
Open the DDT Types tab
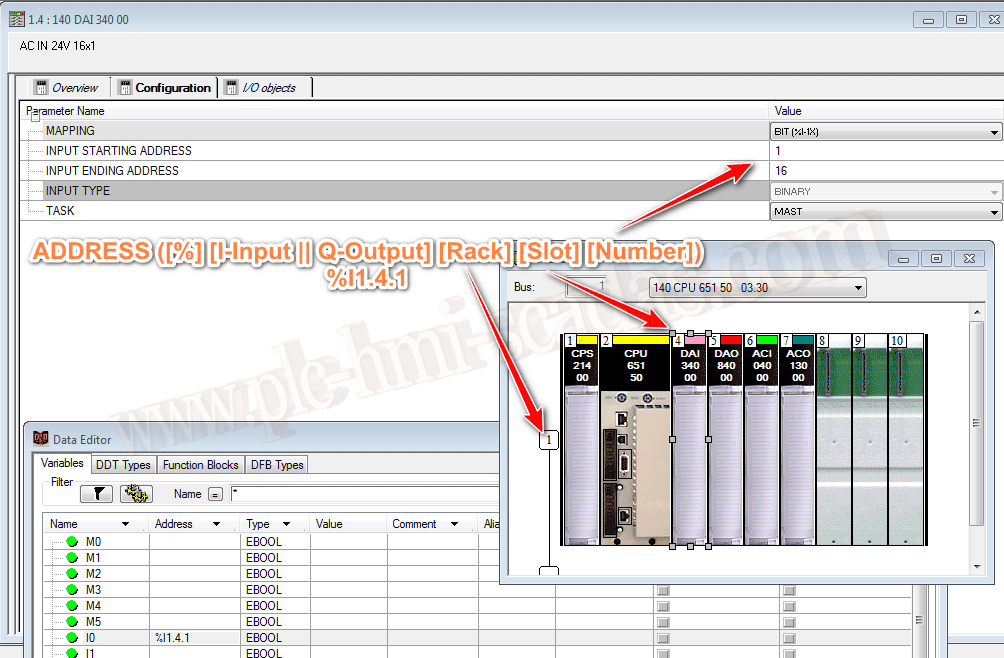point(122,464)
